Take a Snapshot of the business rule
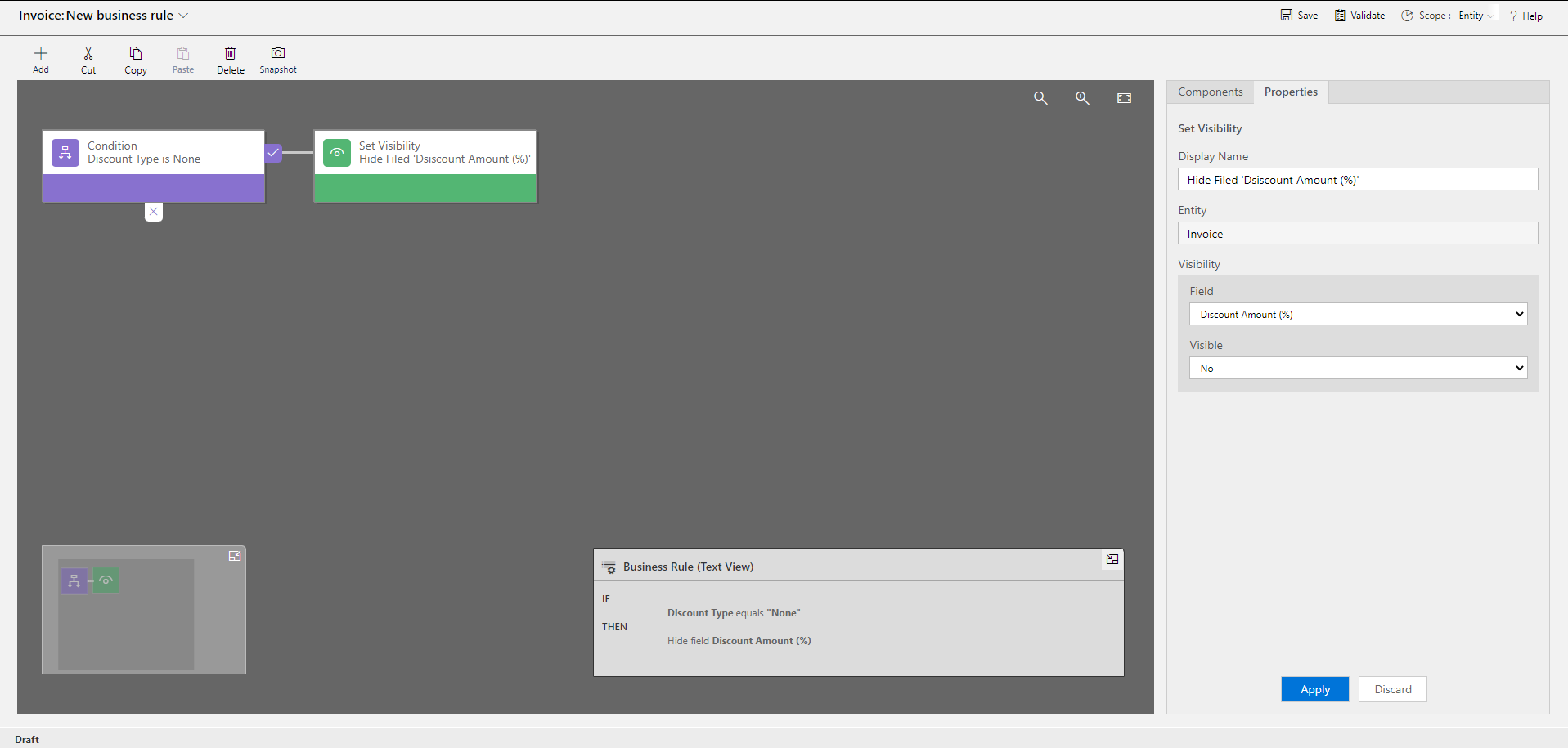The width and height of the screenshot is (1568, 748). coord(277,59)
